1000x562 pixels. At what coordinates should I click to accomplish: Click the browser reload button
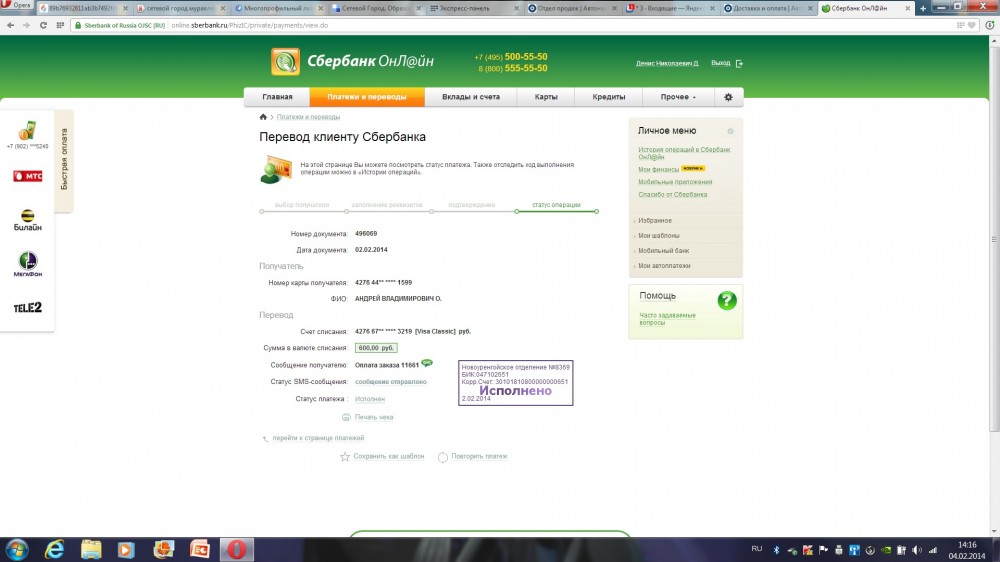click(43, 25)
